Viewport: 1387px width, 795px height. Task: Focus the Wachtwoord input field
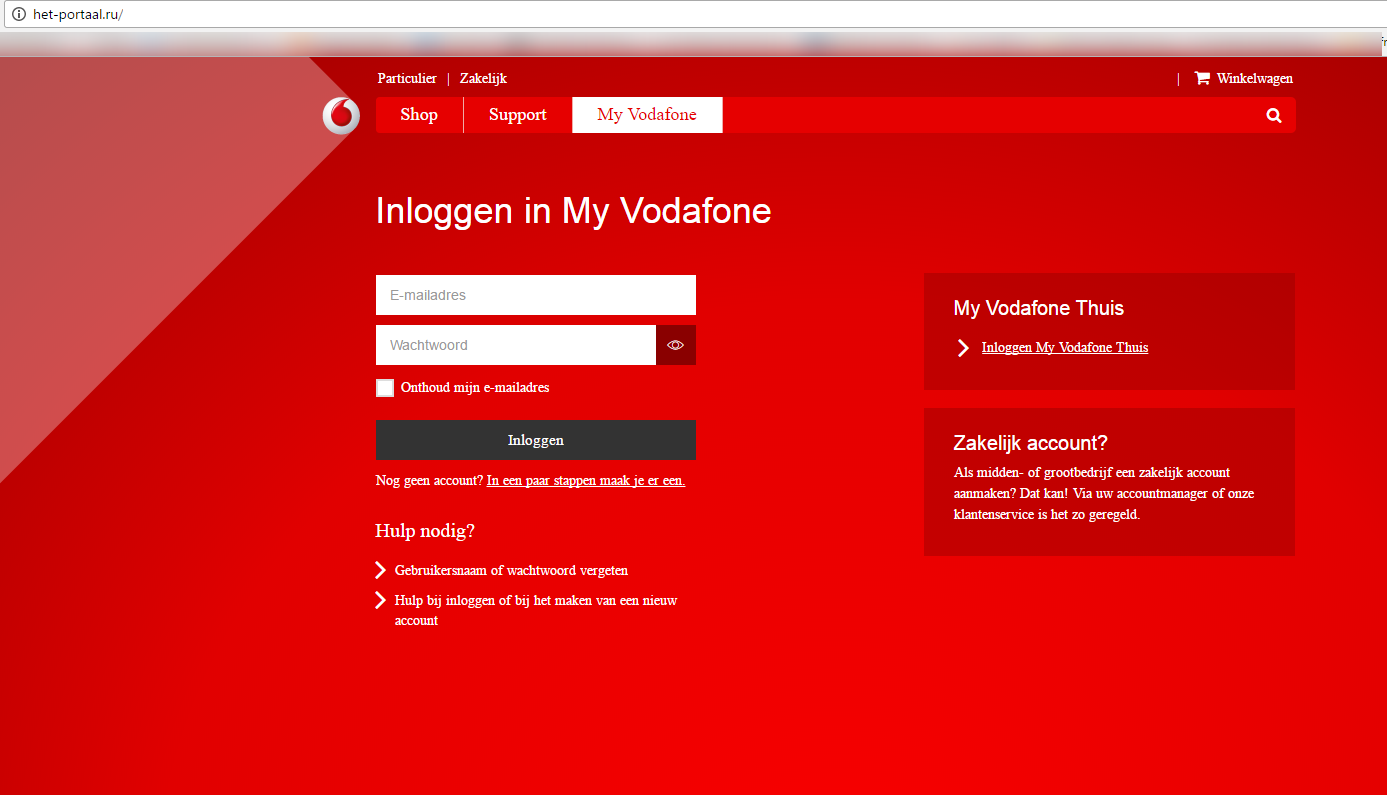tap(516, 345)
